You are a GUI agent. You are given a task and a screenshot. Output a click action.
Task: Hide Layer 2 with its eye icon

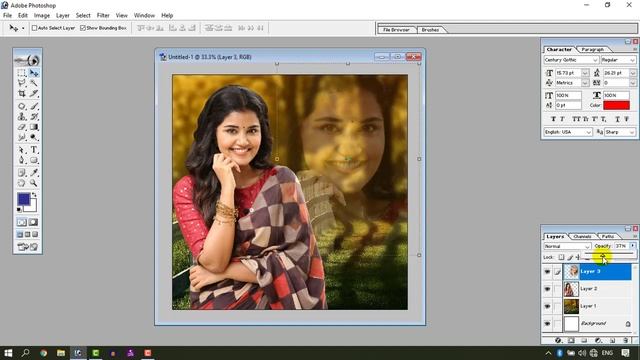click(547, 289)
